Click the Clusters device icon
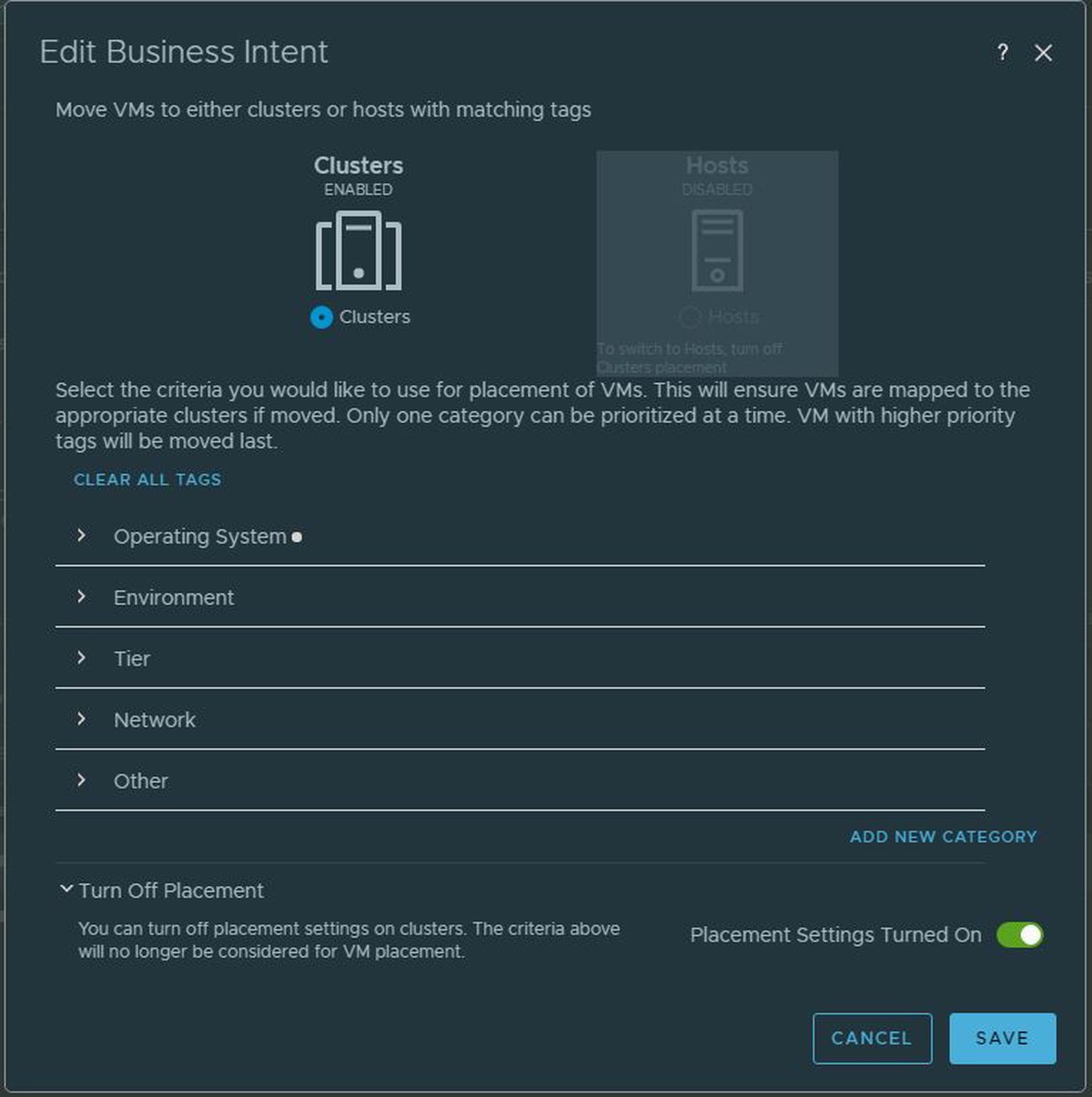1092x1097 pixels. [359, 250]
